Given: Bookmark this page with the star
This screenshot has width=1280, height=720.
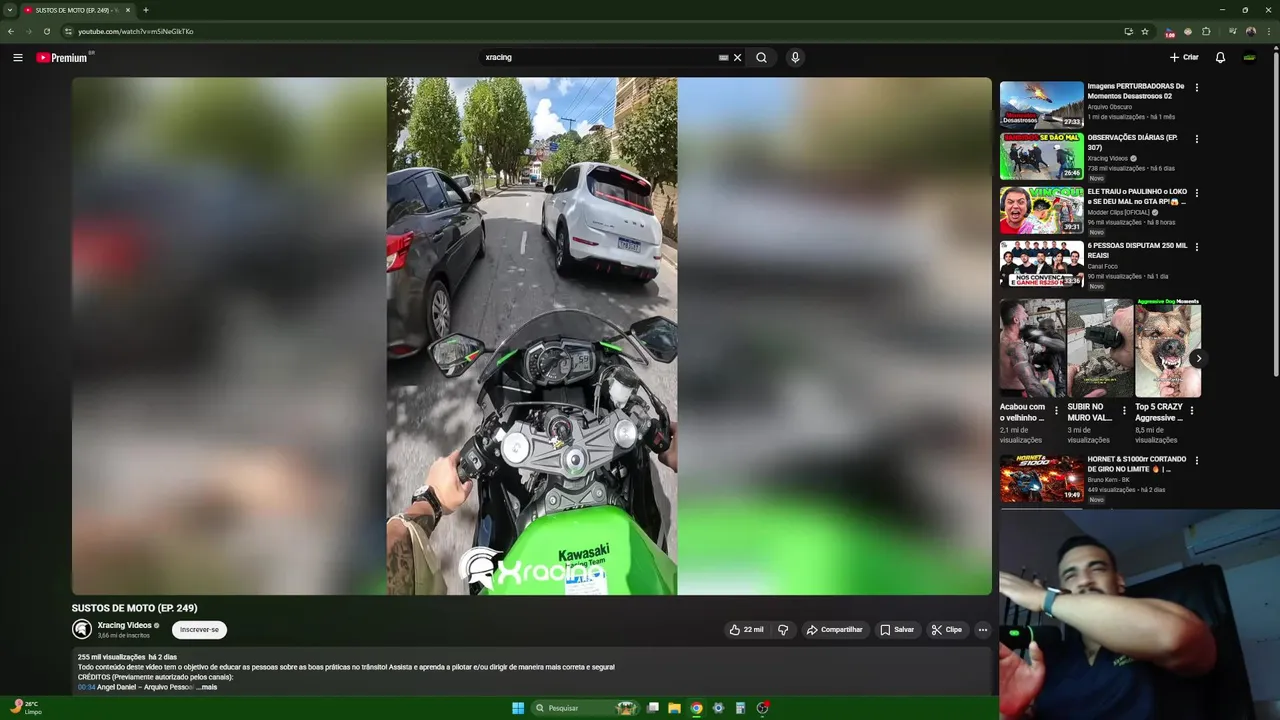Looking at the screenshot, I should pyautogui.click(x=1145, y=31).
